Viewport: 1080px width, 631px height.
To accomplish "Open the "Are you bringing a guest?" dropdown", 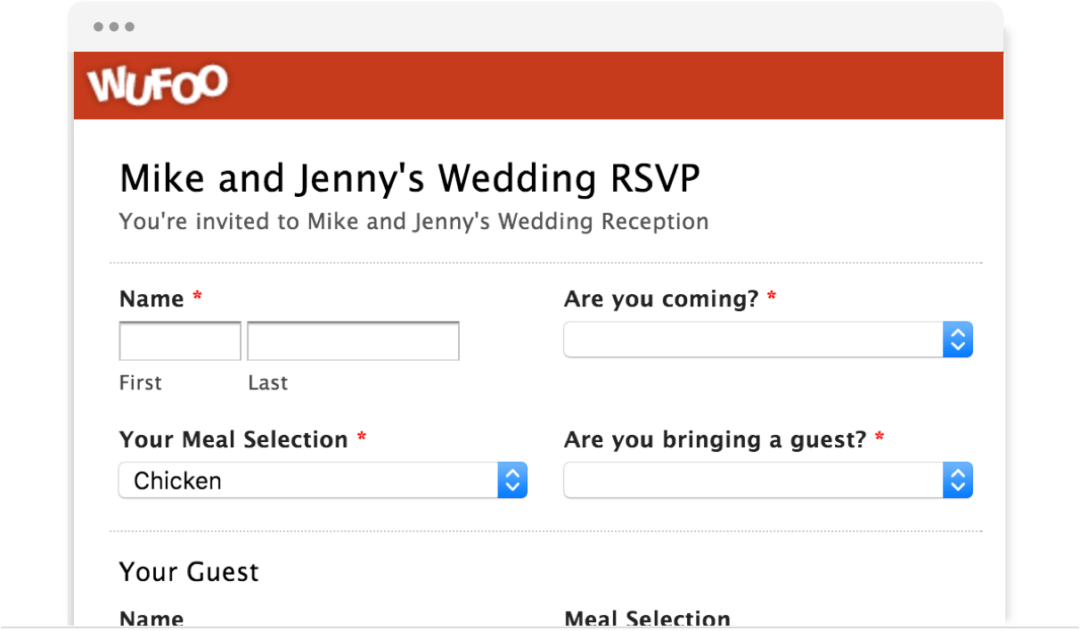I will point(767,481).
